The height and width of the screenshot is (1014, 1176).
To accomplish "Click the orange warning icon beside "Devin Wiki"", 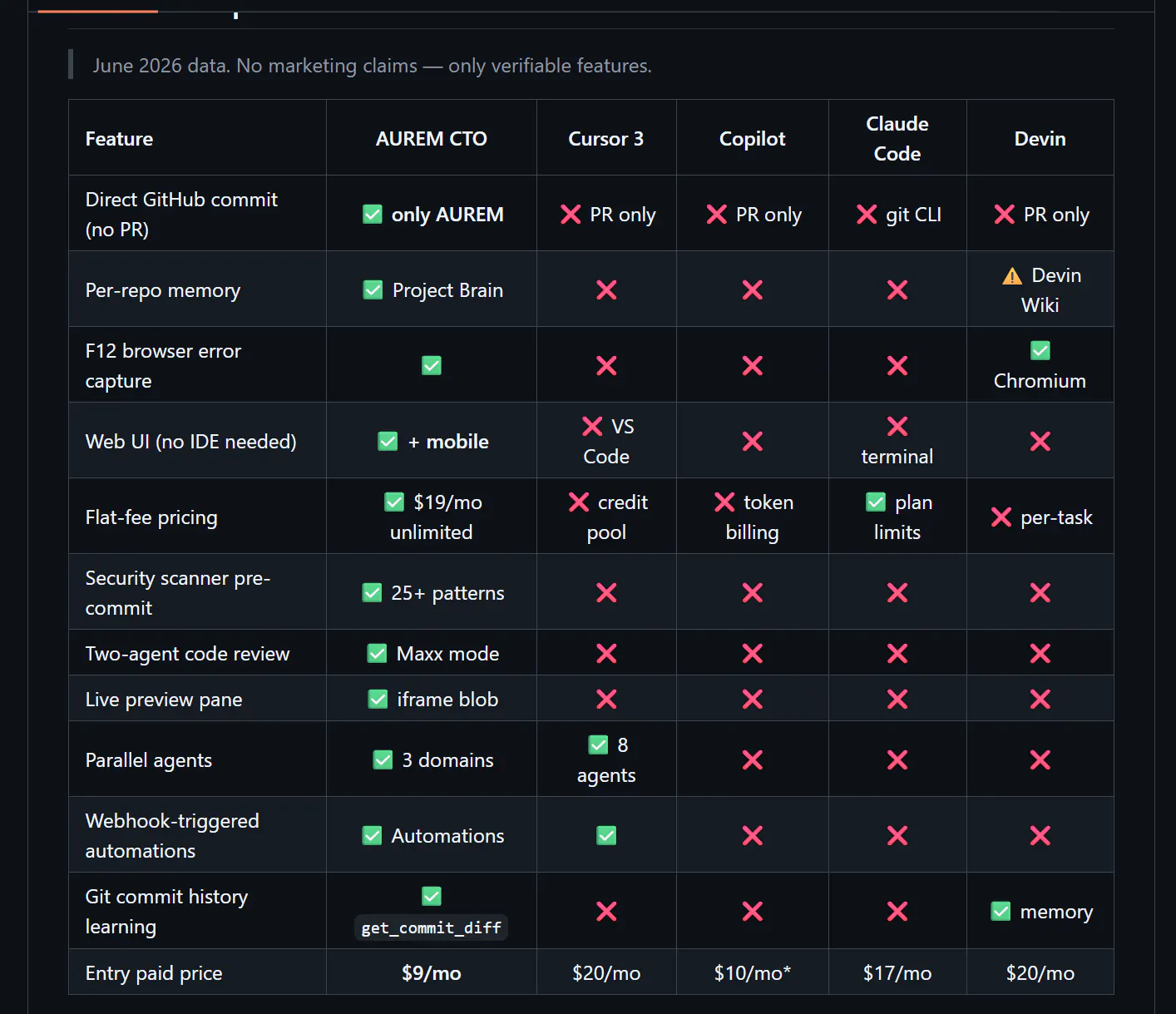I will [1012, 275].
